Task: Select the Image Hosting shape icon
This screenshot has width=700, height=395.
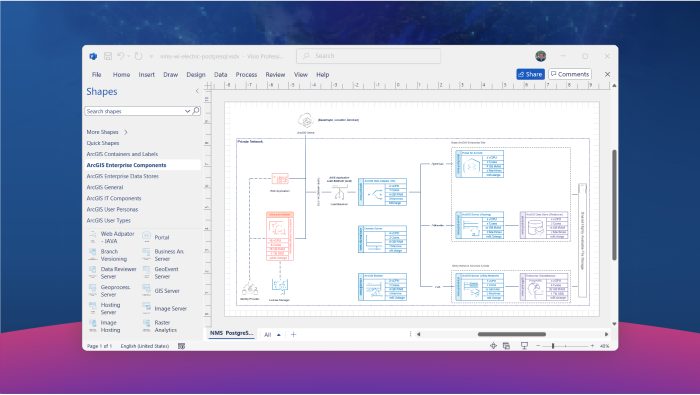Action: (x=92, y=326)
